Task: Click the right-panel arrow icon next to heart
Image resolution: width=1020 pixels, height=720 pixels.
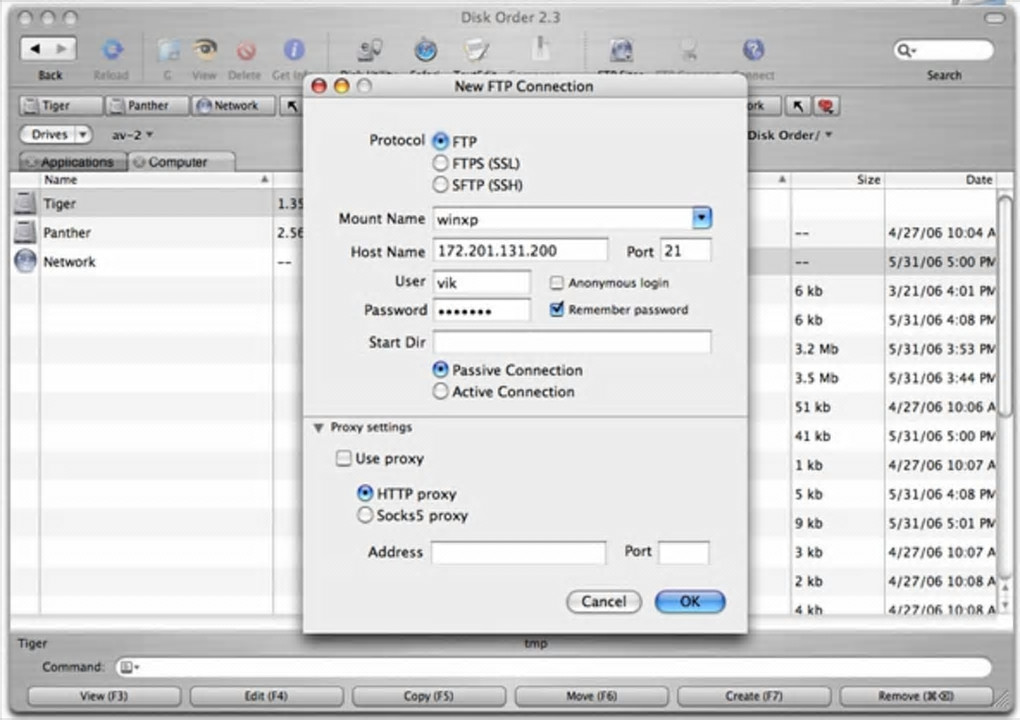Action: click(798, 106)
